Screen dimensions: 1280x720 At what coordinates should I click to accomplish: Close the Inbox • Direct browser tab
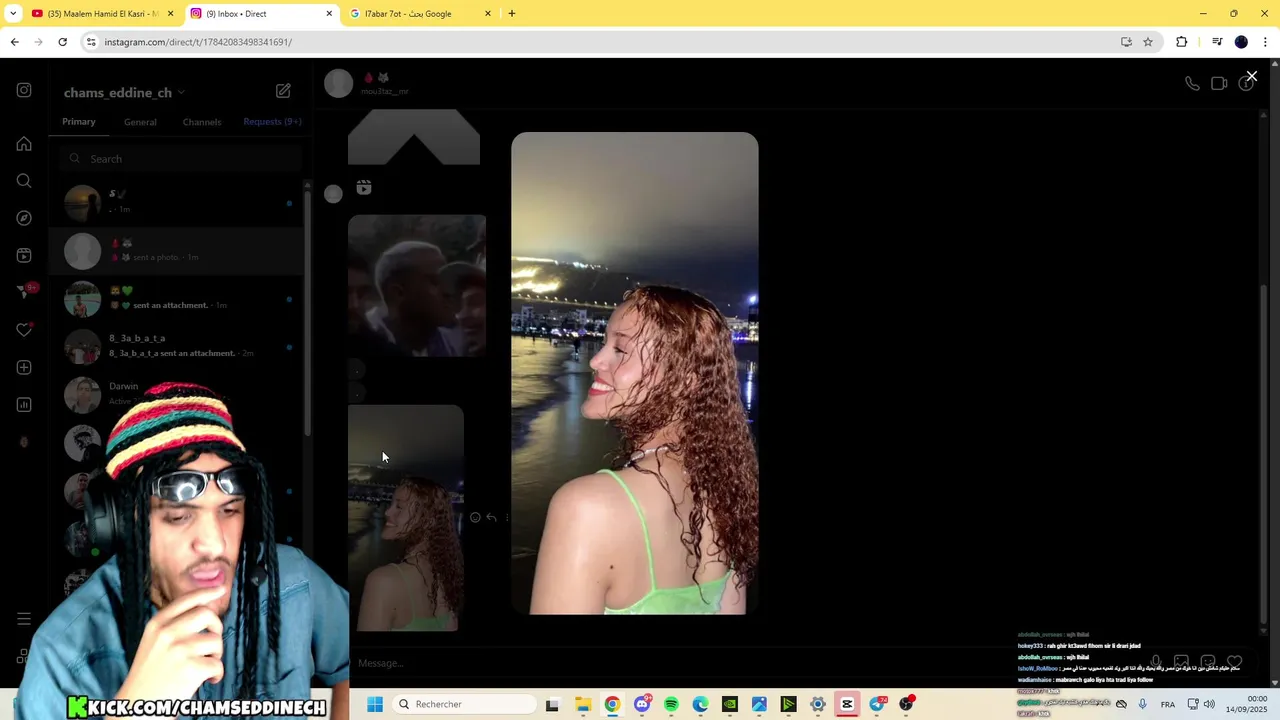tap(329, 14)
